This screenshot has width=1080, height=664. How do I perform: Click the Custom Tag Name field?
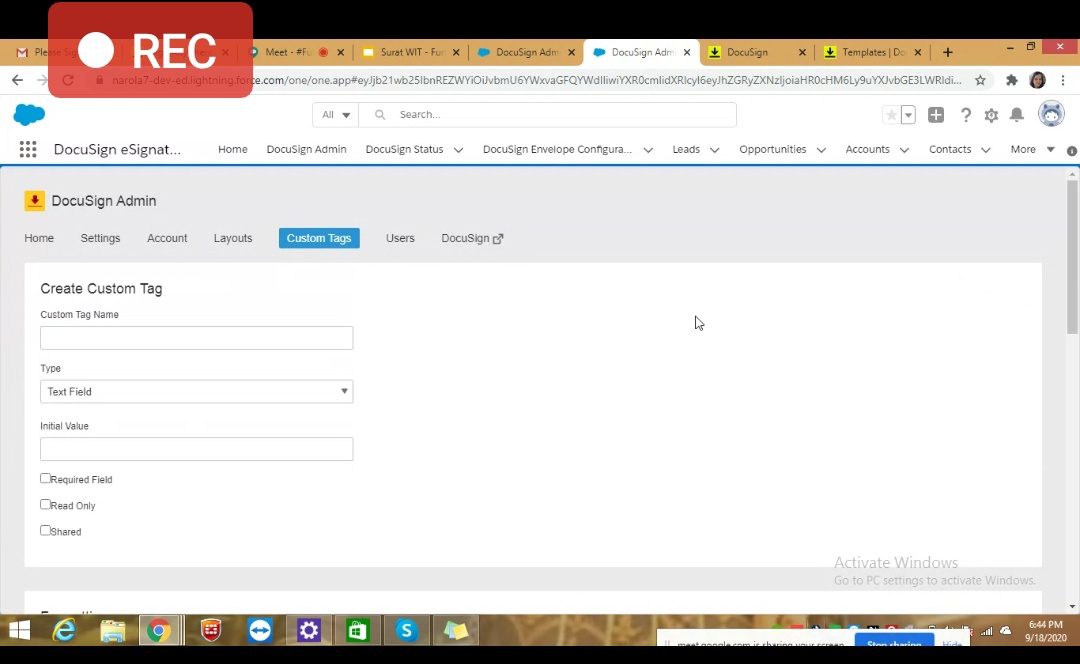coord(196,338)
